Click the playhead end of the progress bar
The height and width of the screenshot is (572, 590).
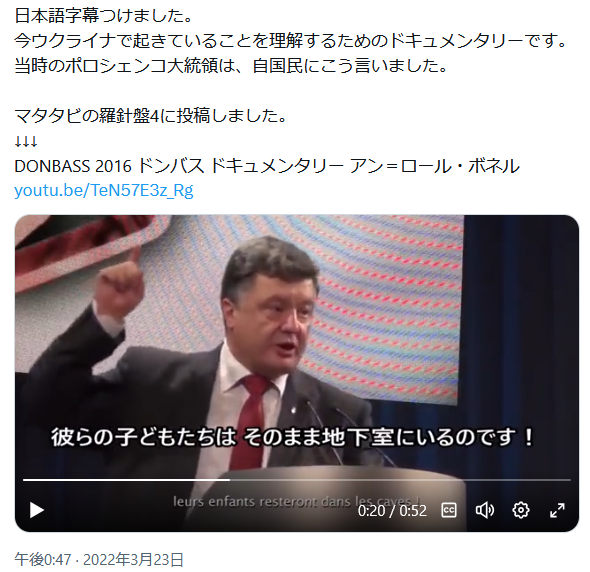(x=230, y=480)
